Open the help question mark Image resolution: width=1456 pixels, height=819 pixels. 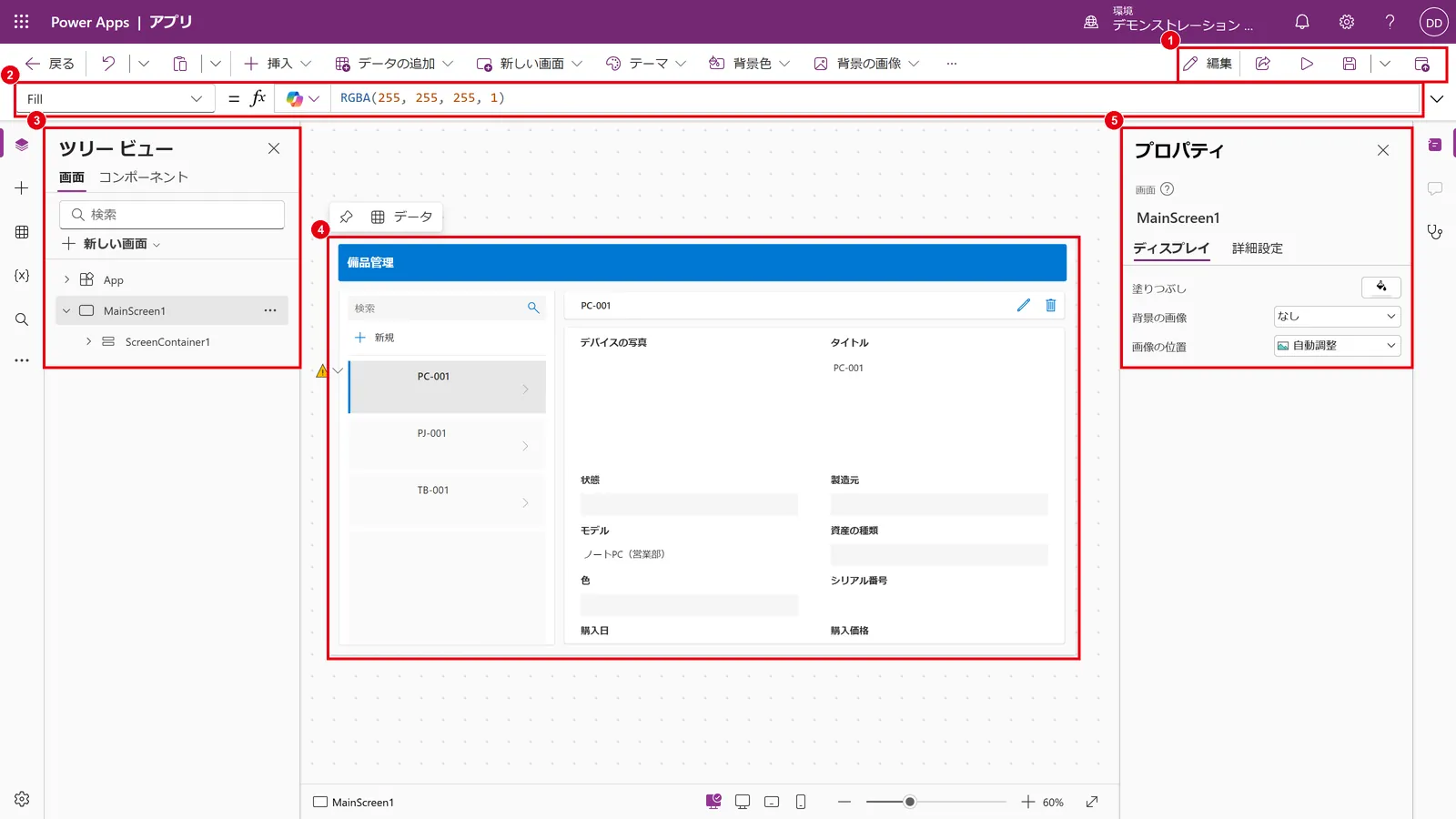pos(1390,22)
